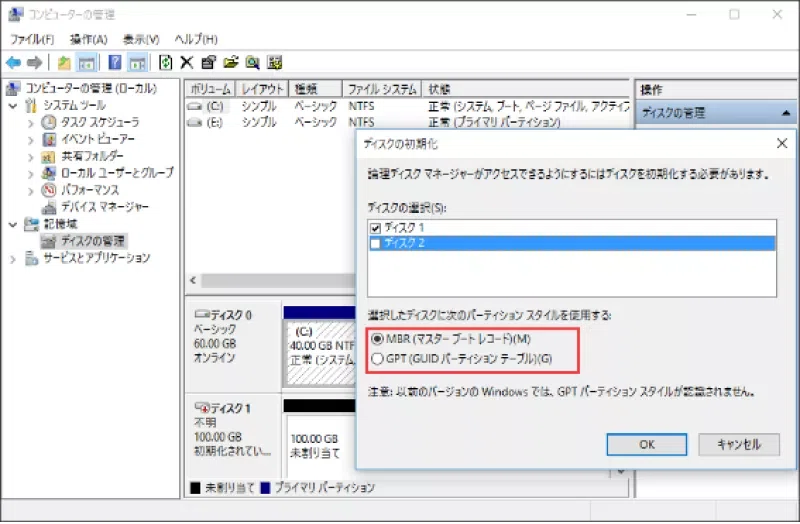Click the ローカル ユーザーとグループ icon

tap(48, 173)
